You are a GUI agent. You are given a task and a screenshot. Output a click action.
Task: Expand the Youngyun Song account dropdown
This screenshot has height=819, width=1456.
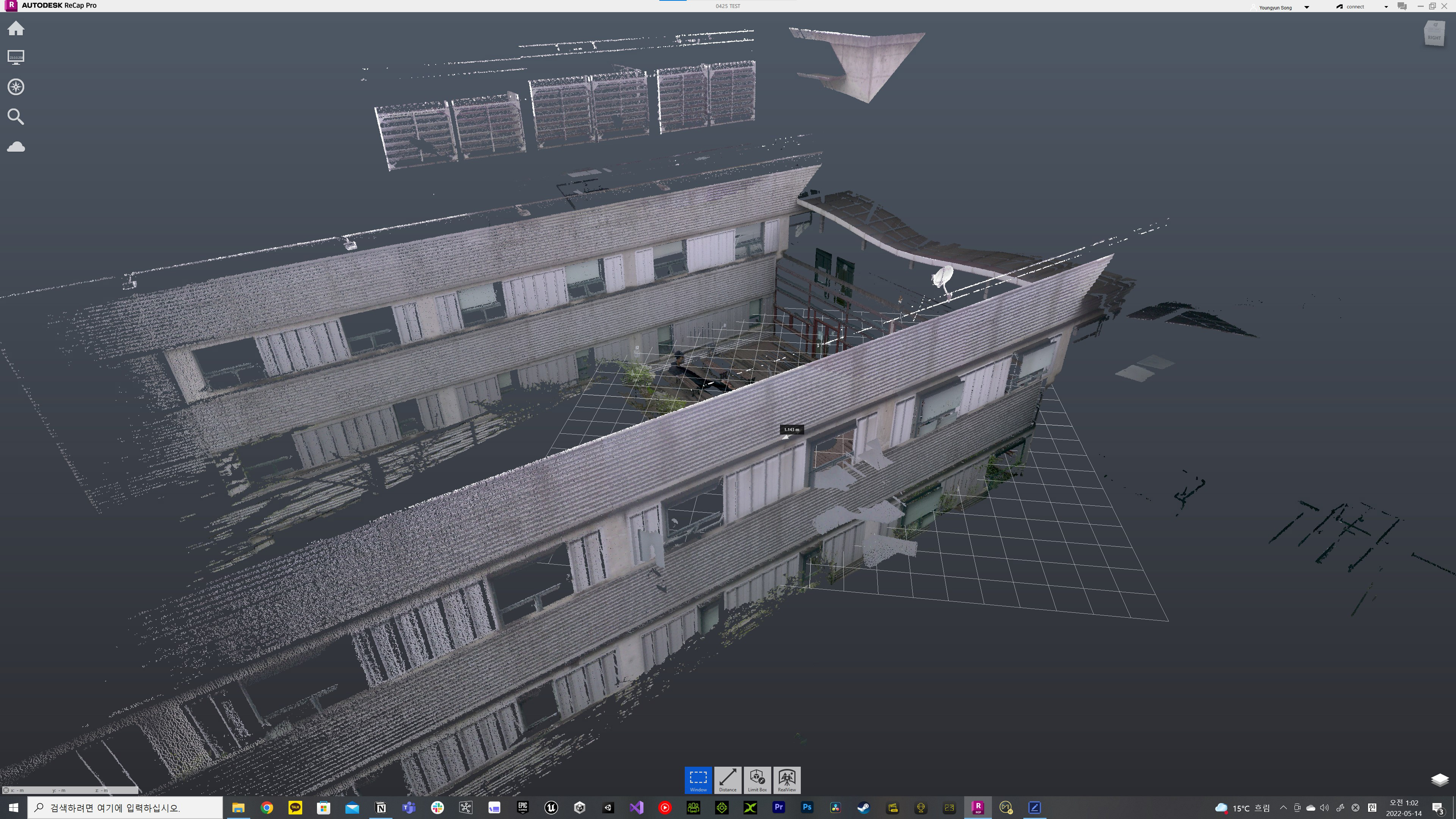pyautogui.click(x=1307, y=7)
